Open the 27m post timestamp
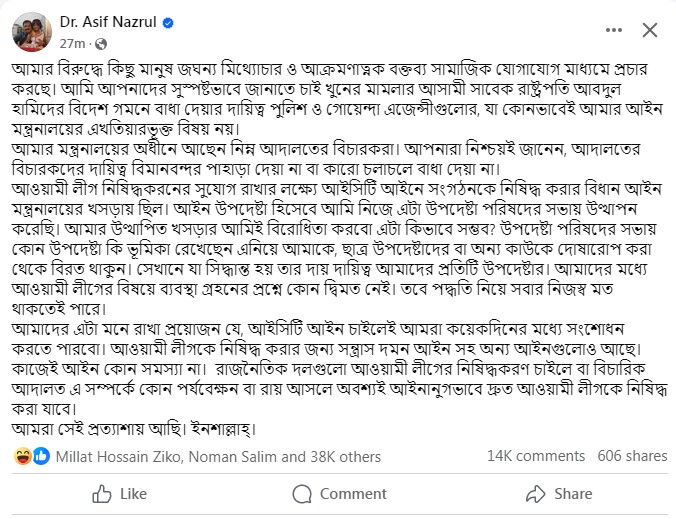This screenshot has width=676, height=519. point(72,44)
